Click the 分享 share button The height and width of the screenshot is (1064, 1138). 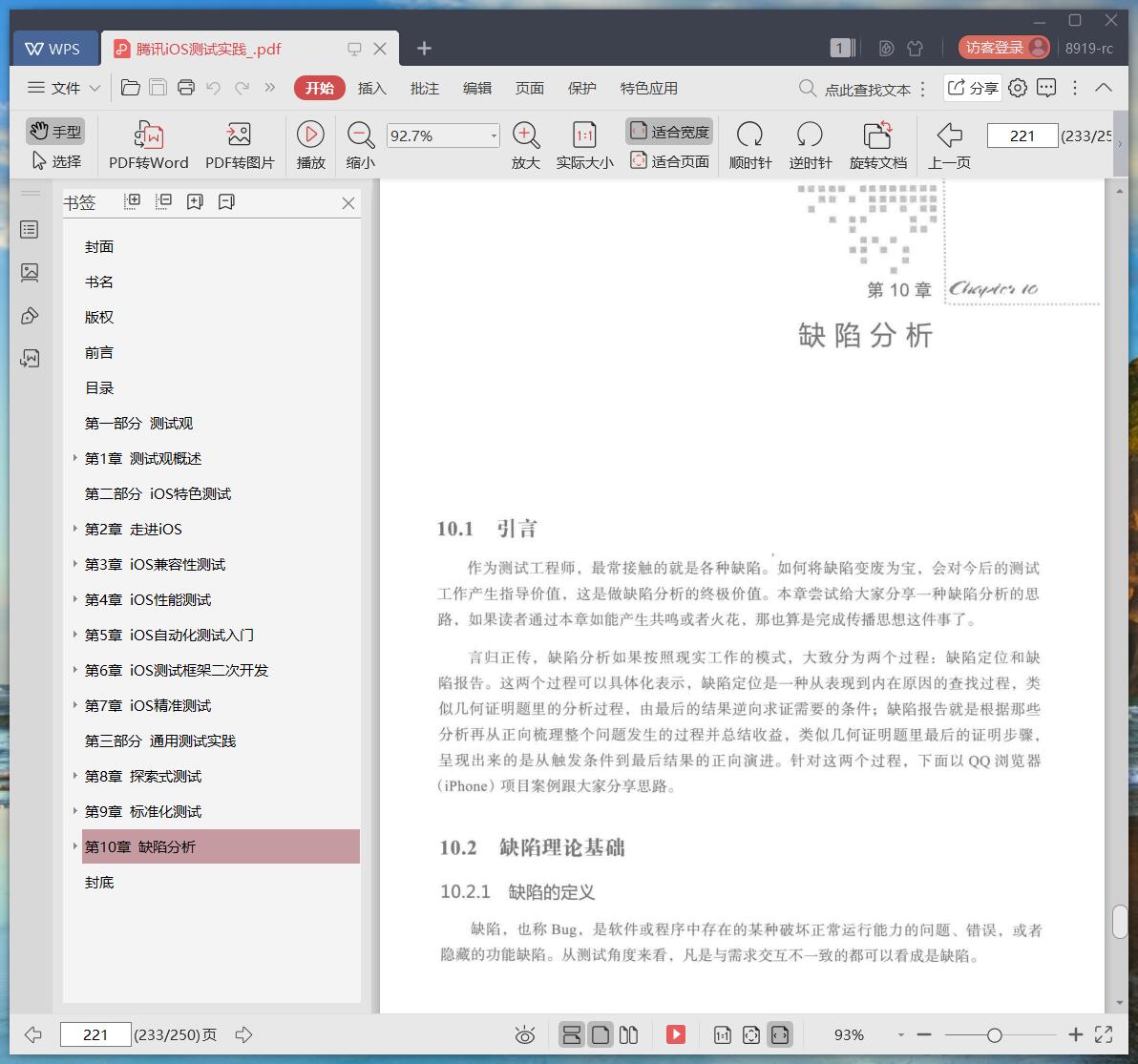point(973,88)
